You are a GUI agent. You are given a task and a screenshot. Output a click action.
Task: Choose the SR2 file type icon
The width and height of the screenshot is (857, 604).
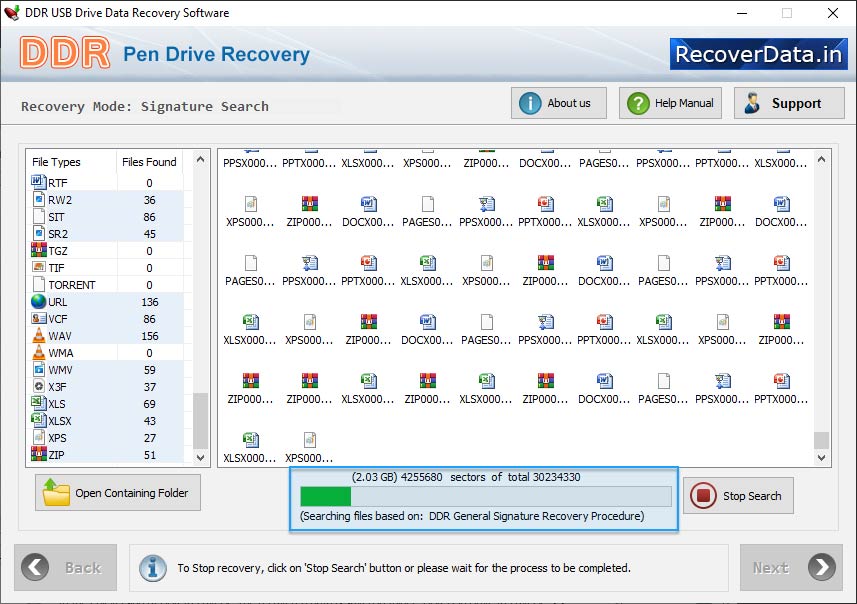pos(38,233)
